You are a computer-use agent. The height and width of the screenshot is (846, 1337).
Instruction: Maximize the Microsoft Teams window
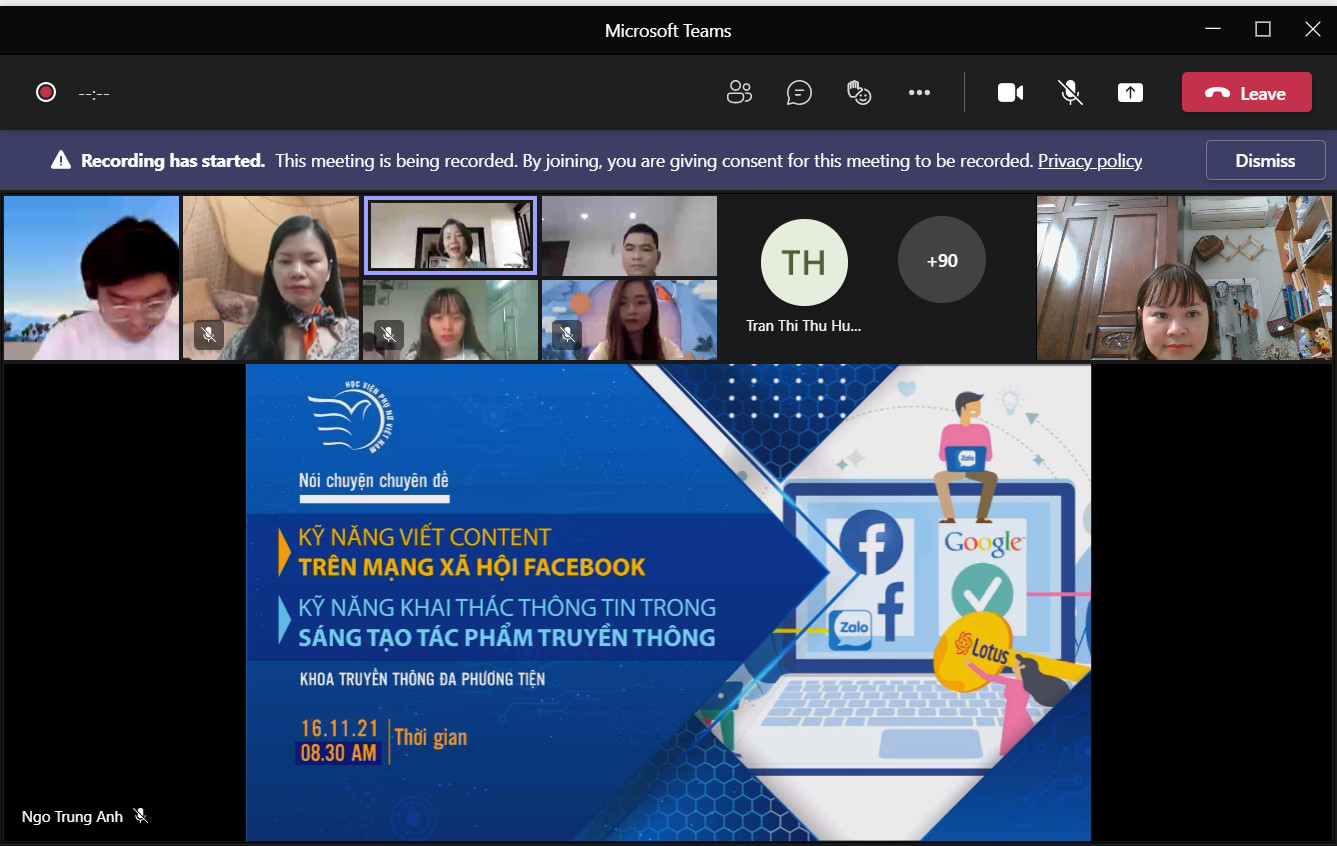[x=1263, y=30]
